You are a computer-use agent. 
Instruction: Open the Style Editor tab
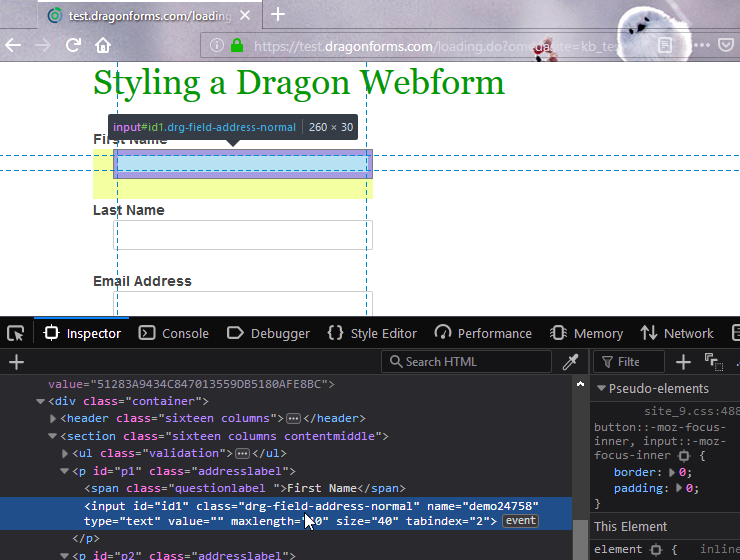371,333
